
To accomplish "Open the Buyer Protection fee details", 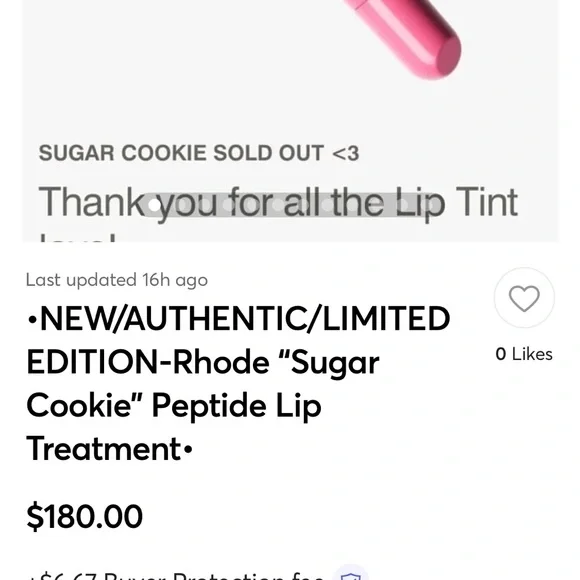I will coord(176,576).
